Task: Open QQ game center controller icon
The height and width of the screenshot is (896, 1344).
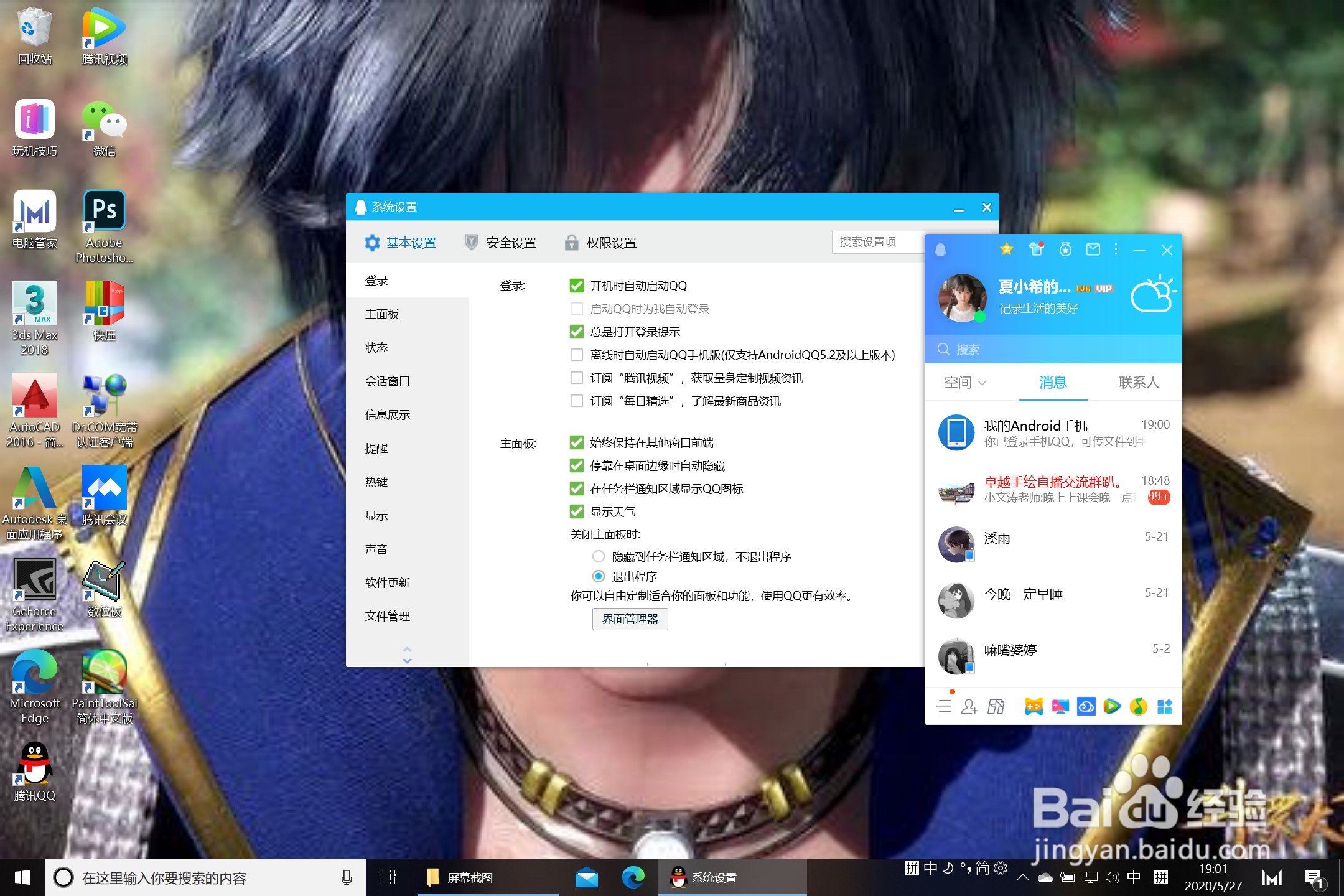Action: (x=1034, y=707)
